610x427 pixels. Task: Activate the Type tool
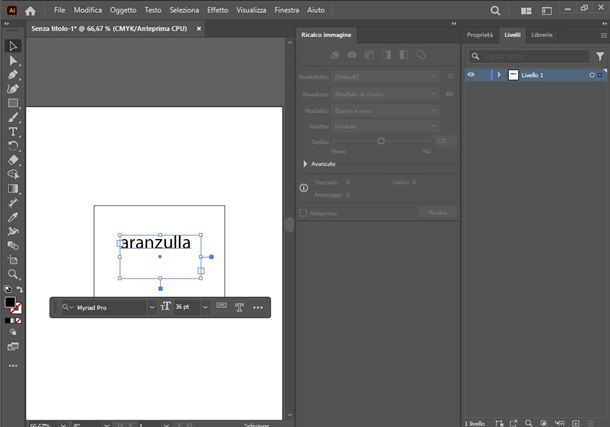[x=13, y=131]
